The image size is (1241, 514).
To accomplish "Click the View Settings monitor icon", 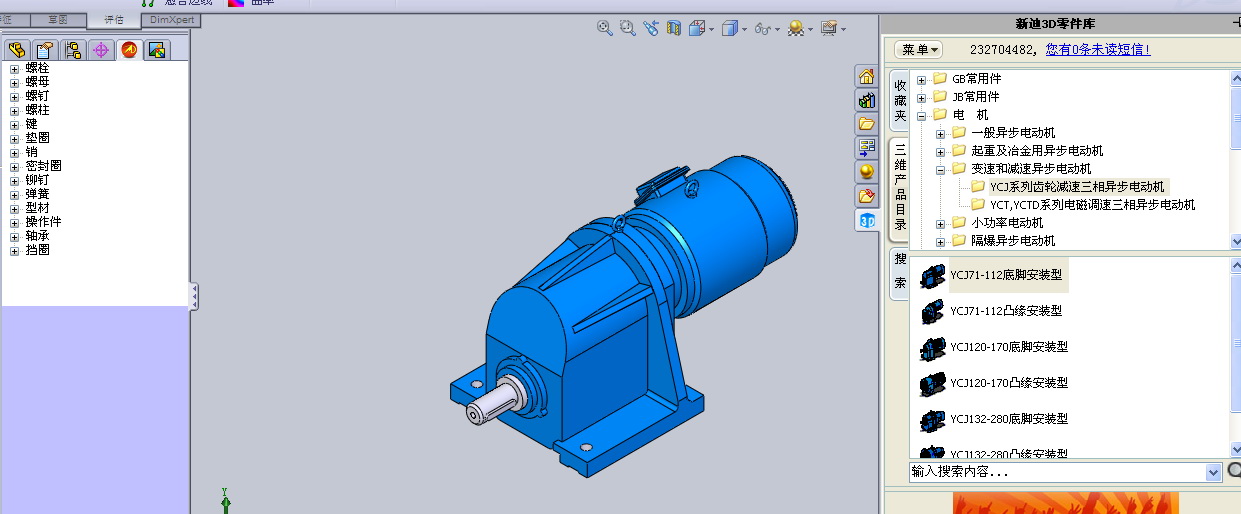I will click(828, 28).
